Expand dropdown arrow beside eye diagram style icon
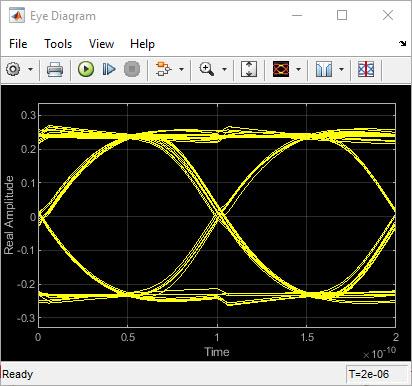This screenshot has height=386, width=412. coord(298,69)
